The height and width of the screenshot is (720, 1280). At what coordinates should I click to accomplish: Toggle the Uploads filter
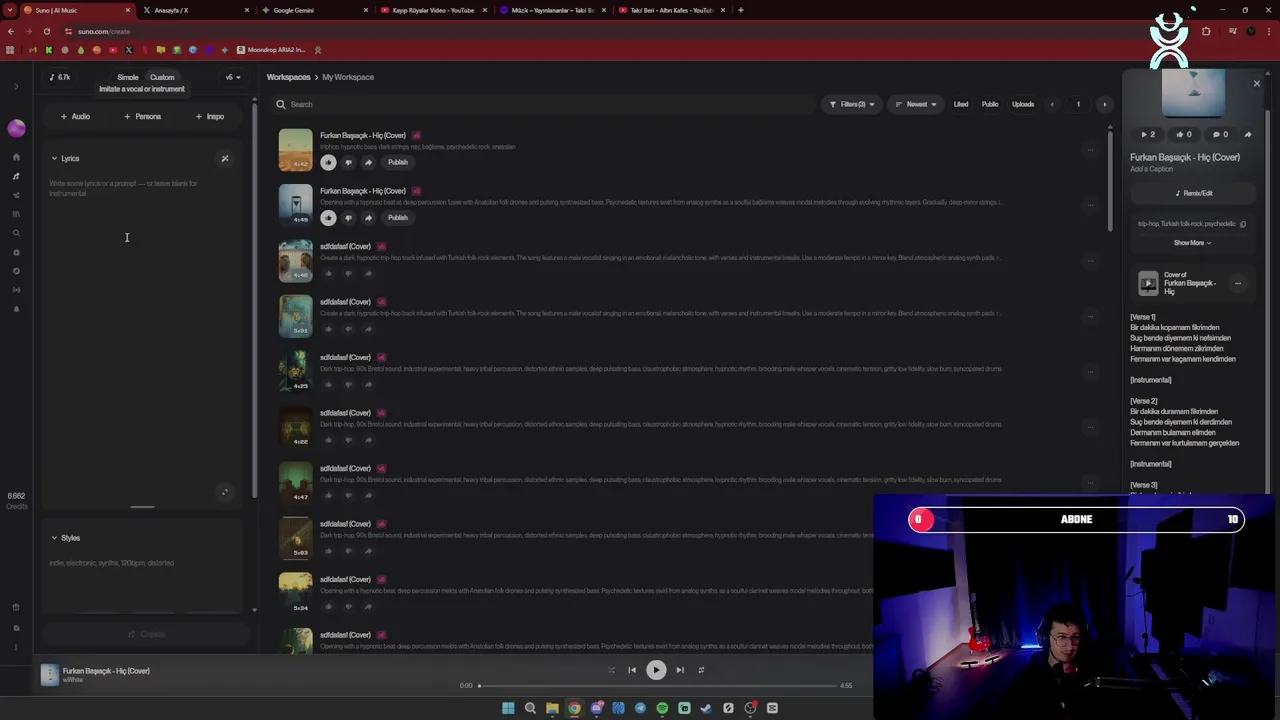click(x=1023, y=104)
